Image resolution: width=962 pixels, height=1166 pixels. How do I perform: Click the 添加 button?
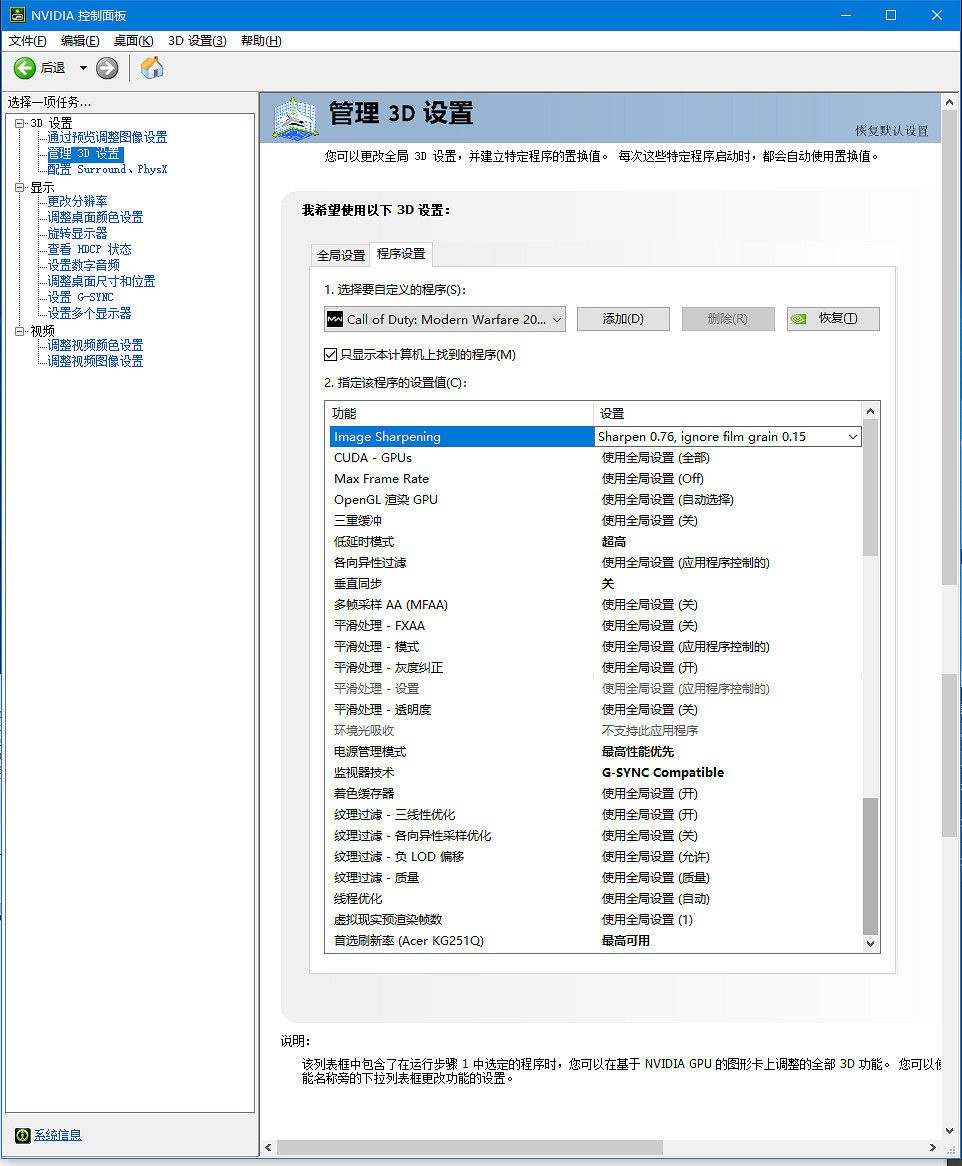[622, 319]
